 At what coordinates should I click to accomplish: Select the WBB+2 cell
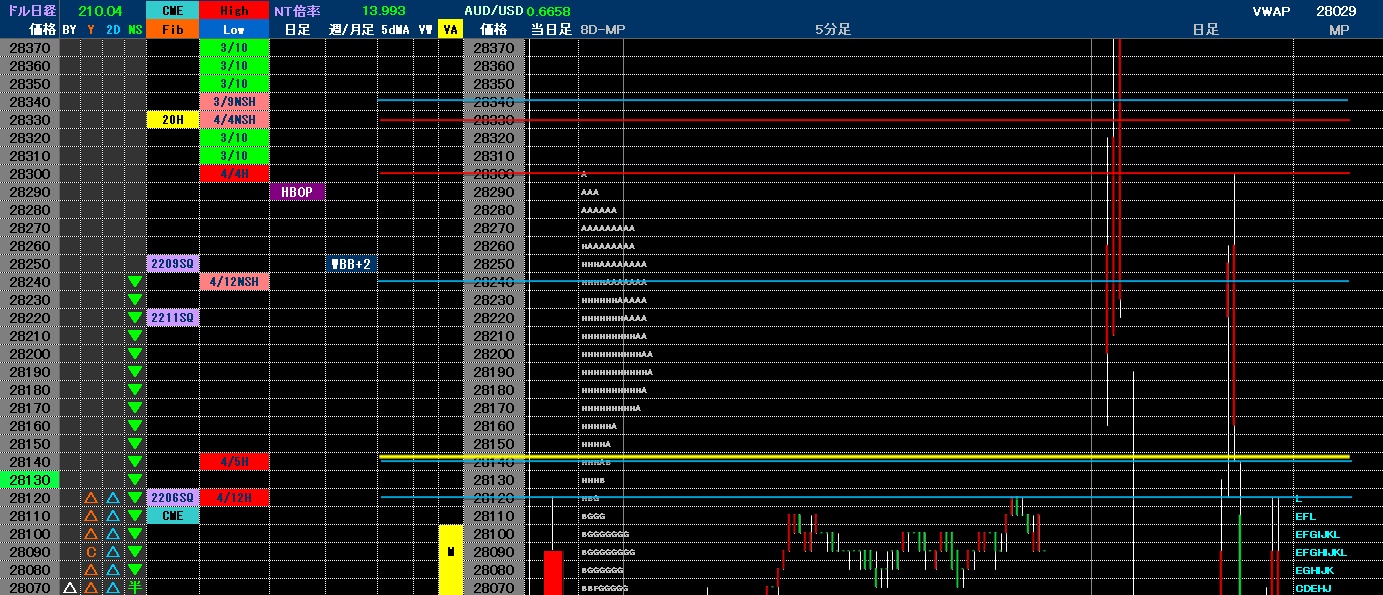point(351,264)
